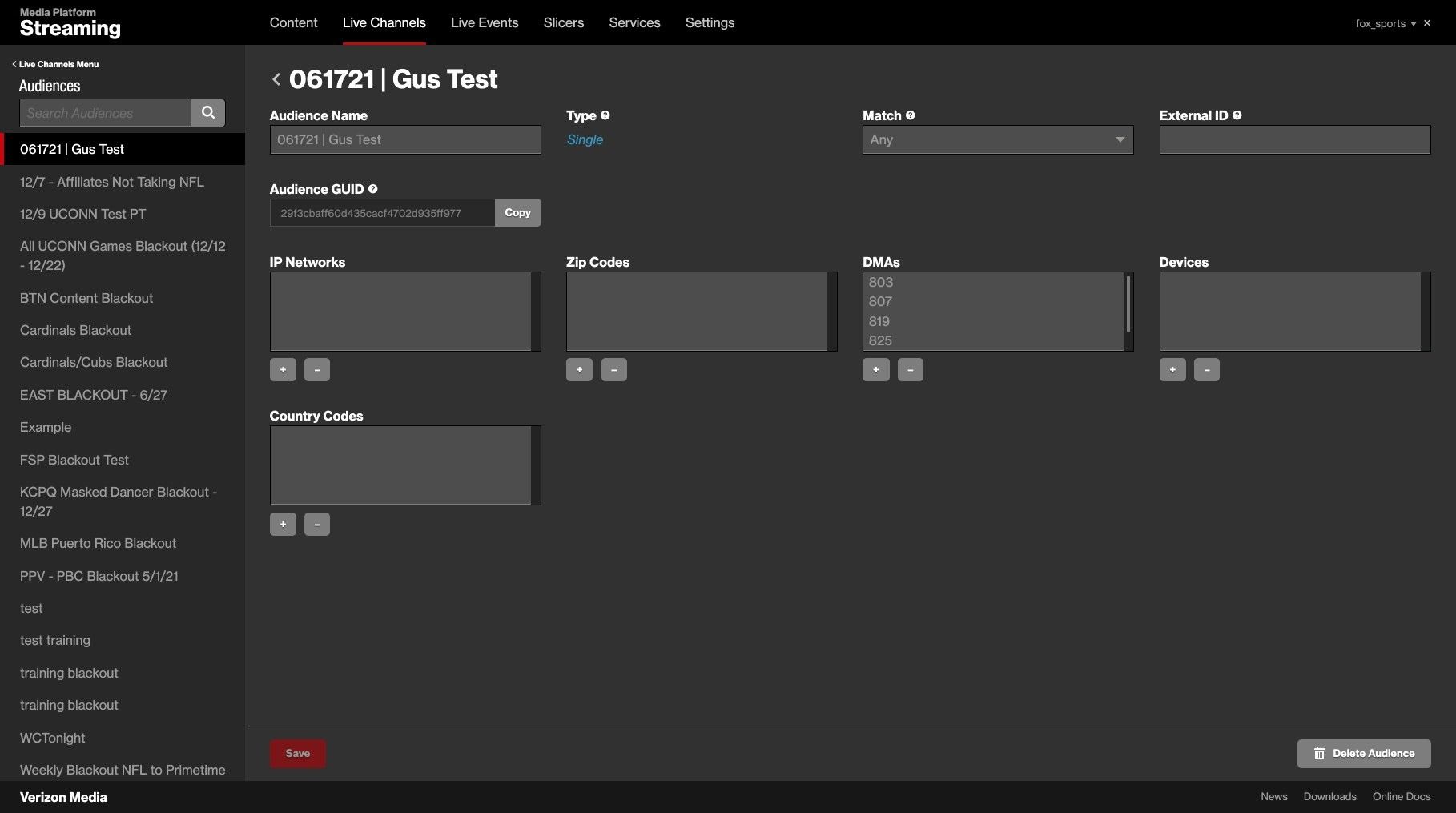Click the Search Audiences input field
This screenshot has height=813, width=1456.
105,113
